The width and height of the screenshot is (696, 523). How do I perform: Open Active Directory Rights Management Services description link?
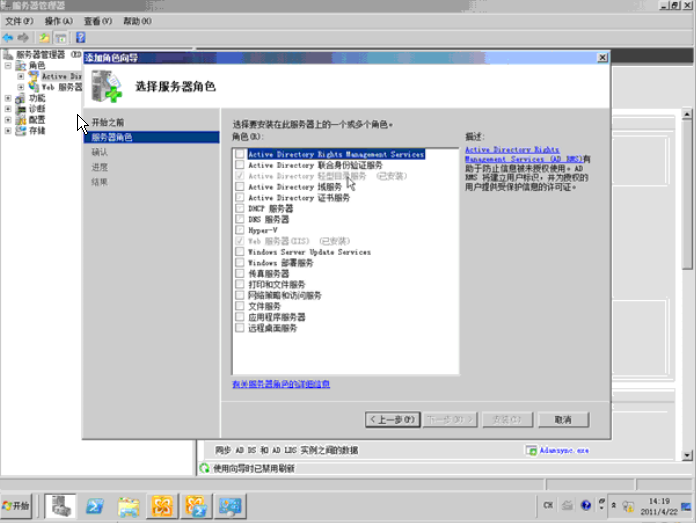pyautogui.click(x=523, y=155)
